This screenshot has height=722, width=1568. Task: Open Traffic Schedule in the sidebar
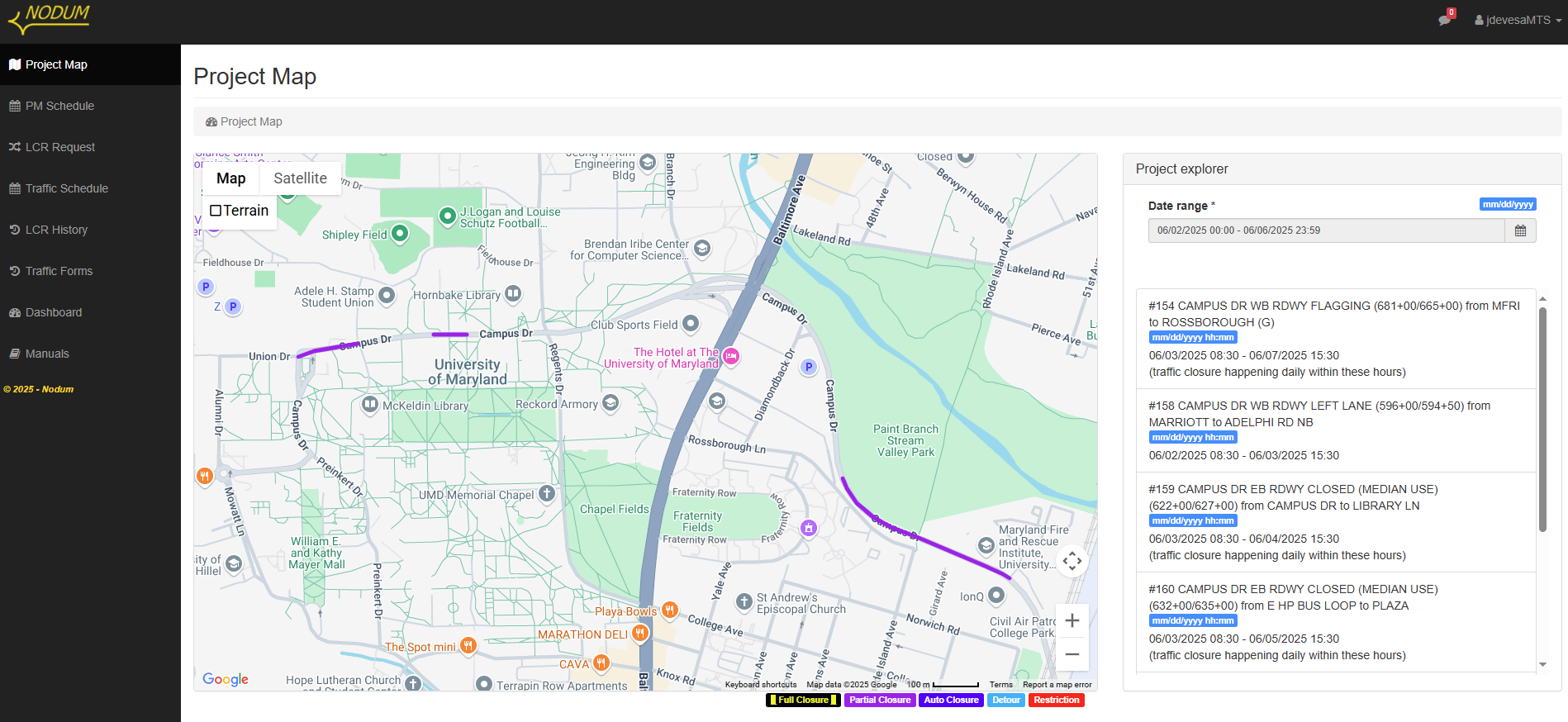coord(90,188)
